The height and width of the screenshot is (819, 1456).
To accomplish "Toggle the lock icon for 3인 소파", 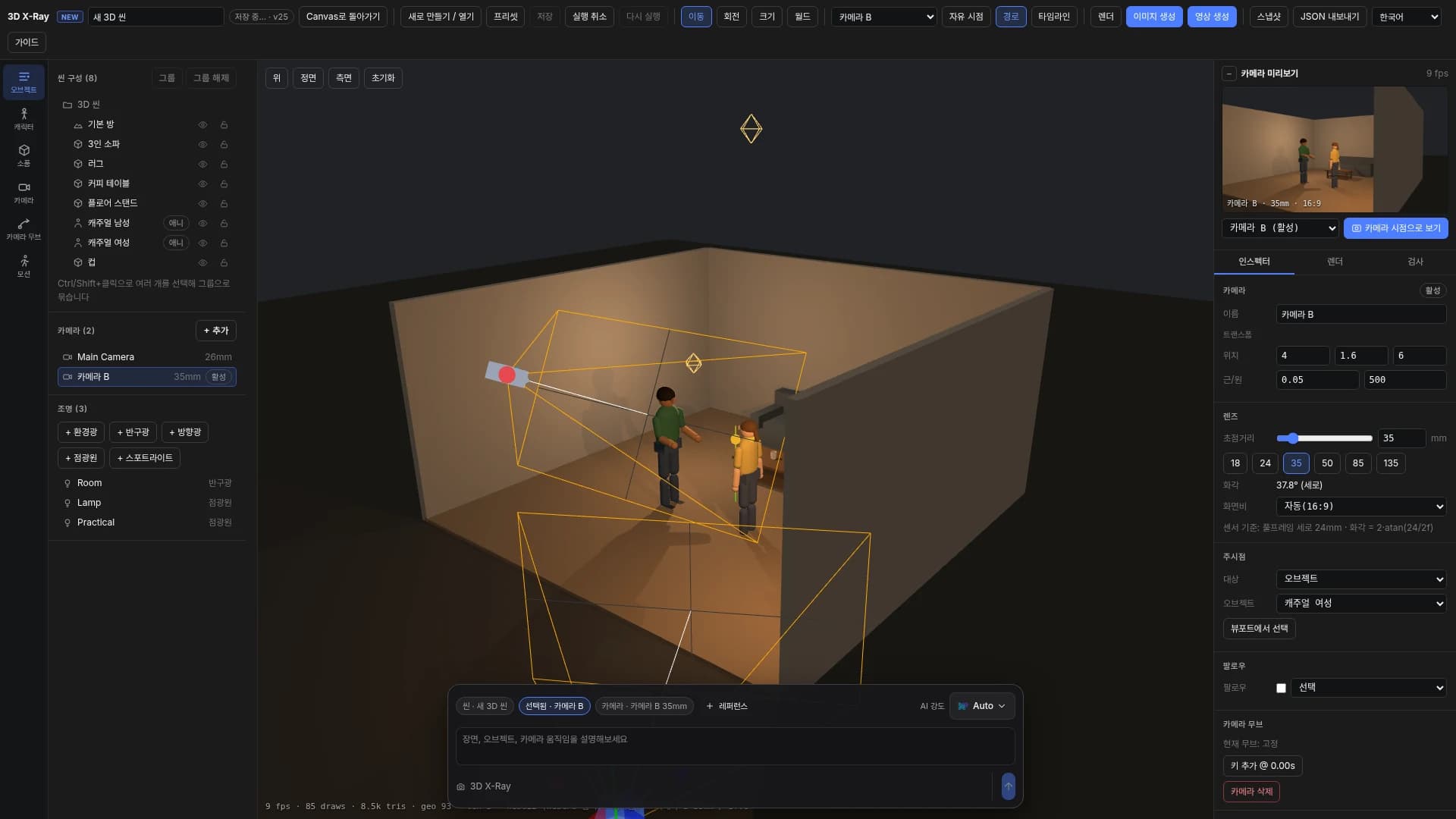I will [x=224, y=144].
